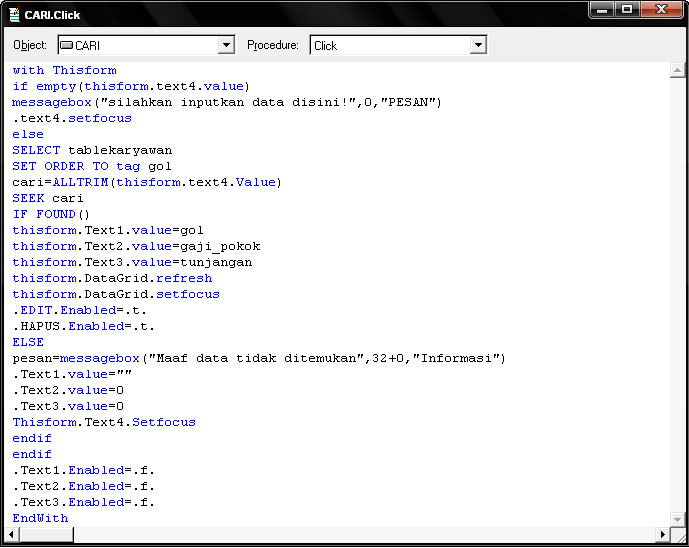
Task: Click the line ".Text2.Enabled=.f."
Action: [x=83, y=486]
